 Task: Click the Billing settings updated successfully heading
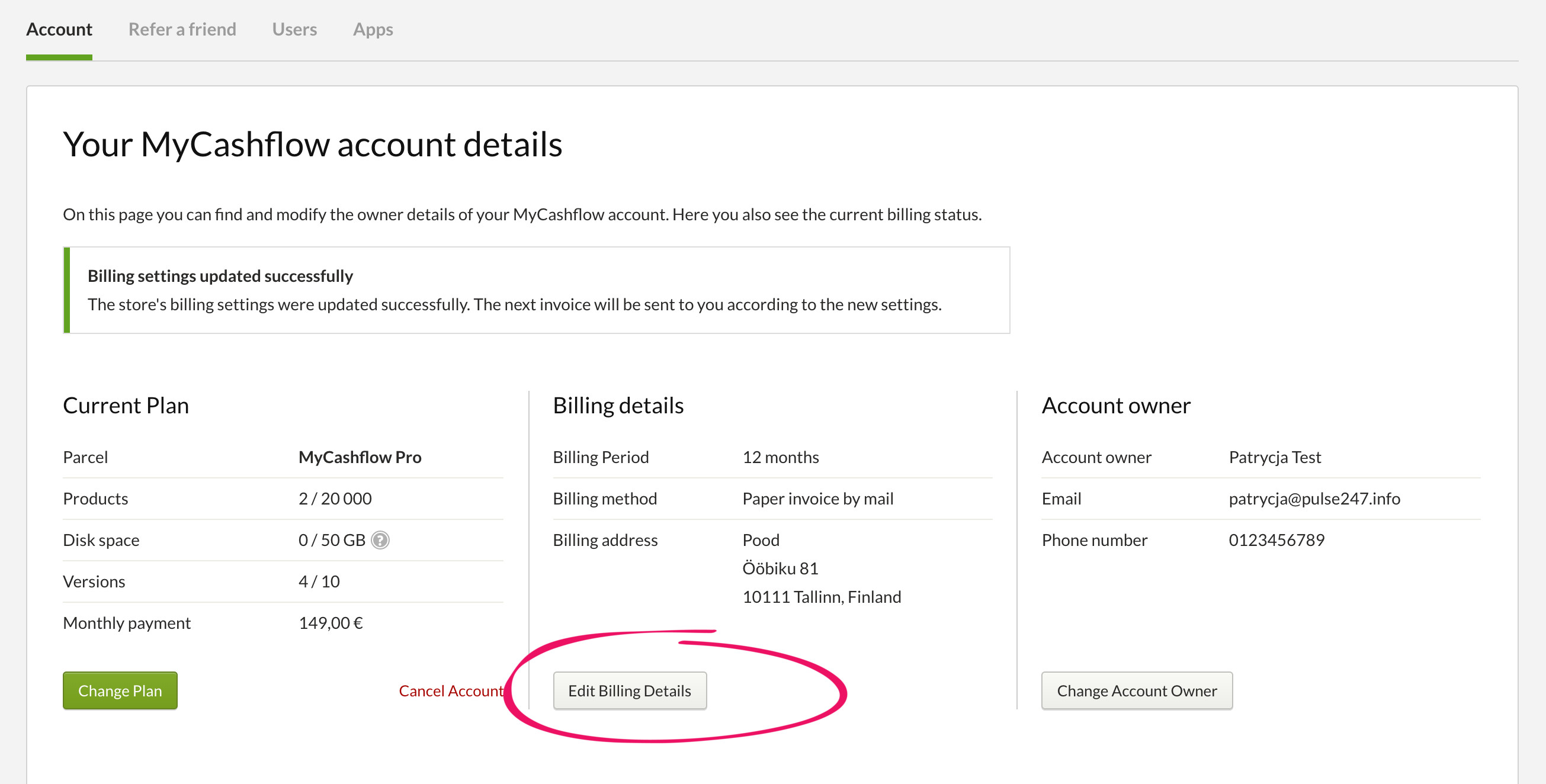(x=220, y=275)
